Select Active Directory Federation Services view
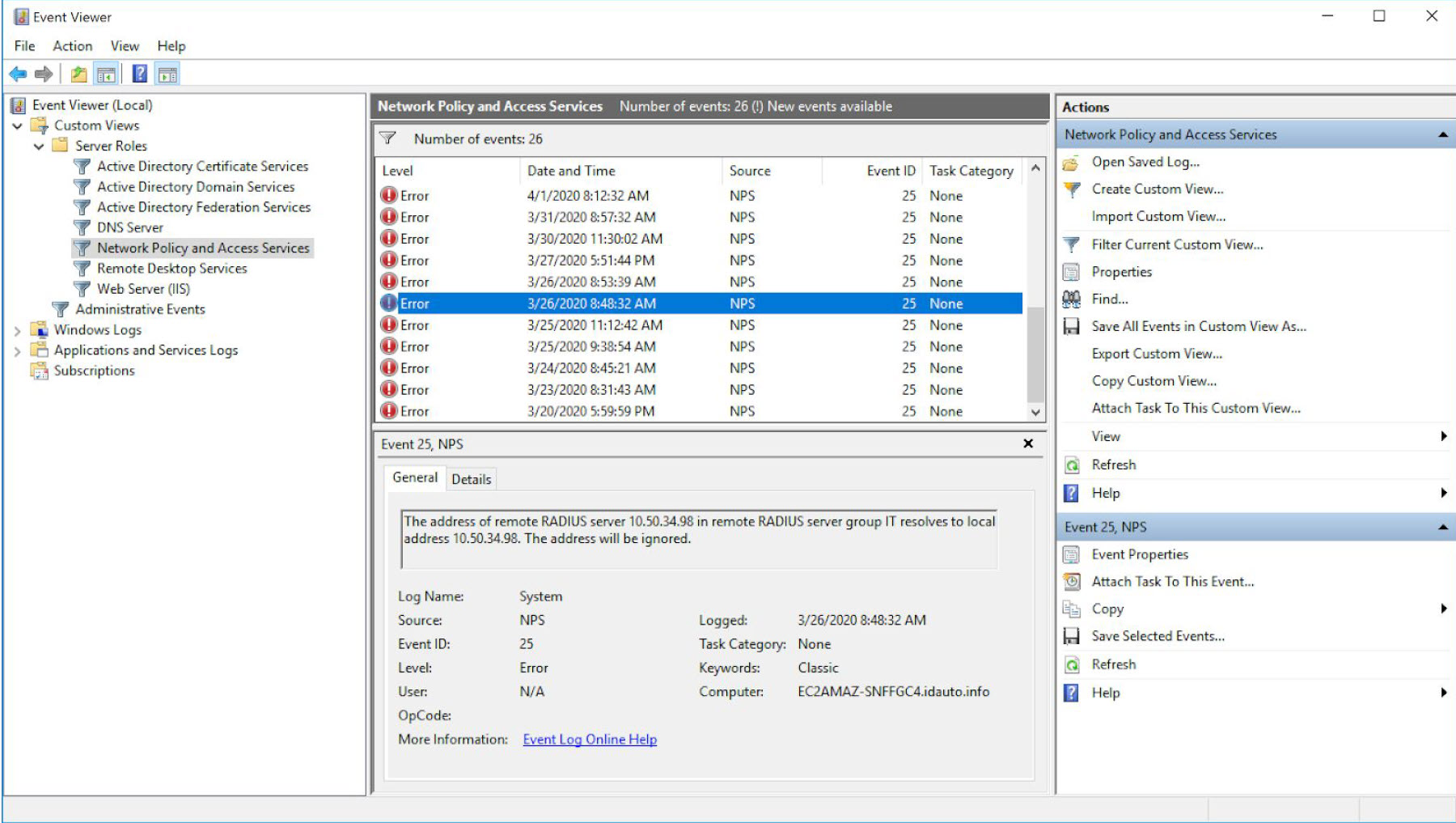 point(204,207)
